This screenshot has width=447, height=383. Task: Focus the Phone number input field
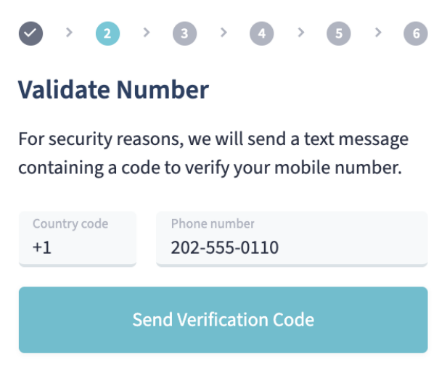pos(292,239)
